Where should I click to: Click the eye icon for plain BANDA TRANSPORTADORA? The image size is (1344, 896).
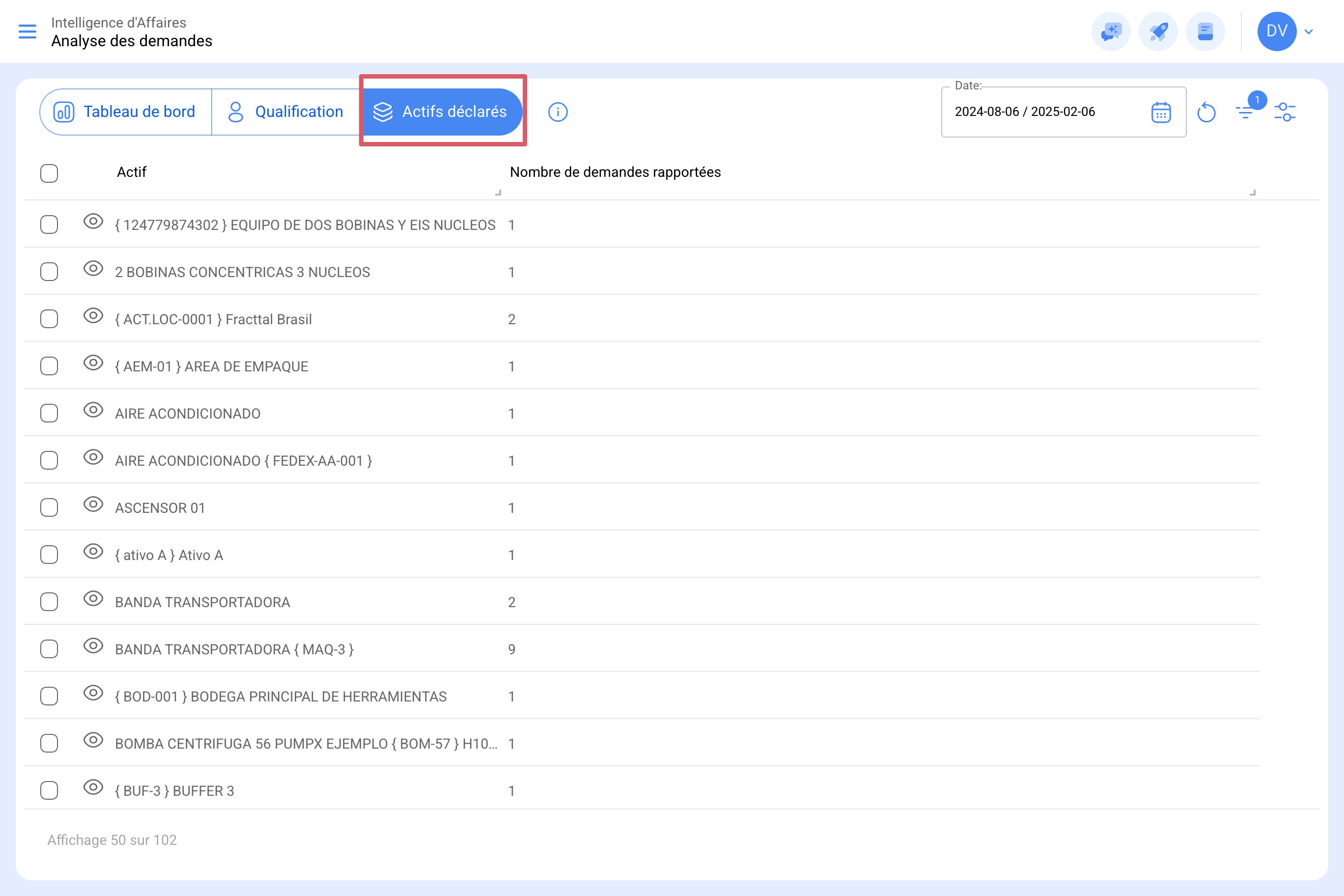point(93,598)
